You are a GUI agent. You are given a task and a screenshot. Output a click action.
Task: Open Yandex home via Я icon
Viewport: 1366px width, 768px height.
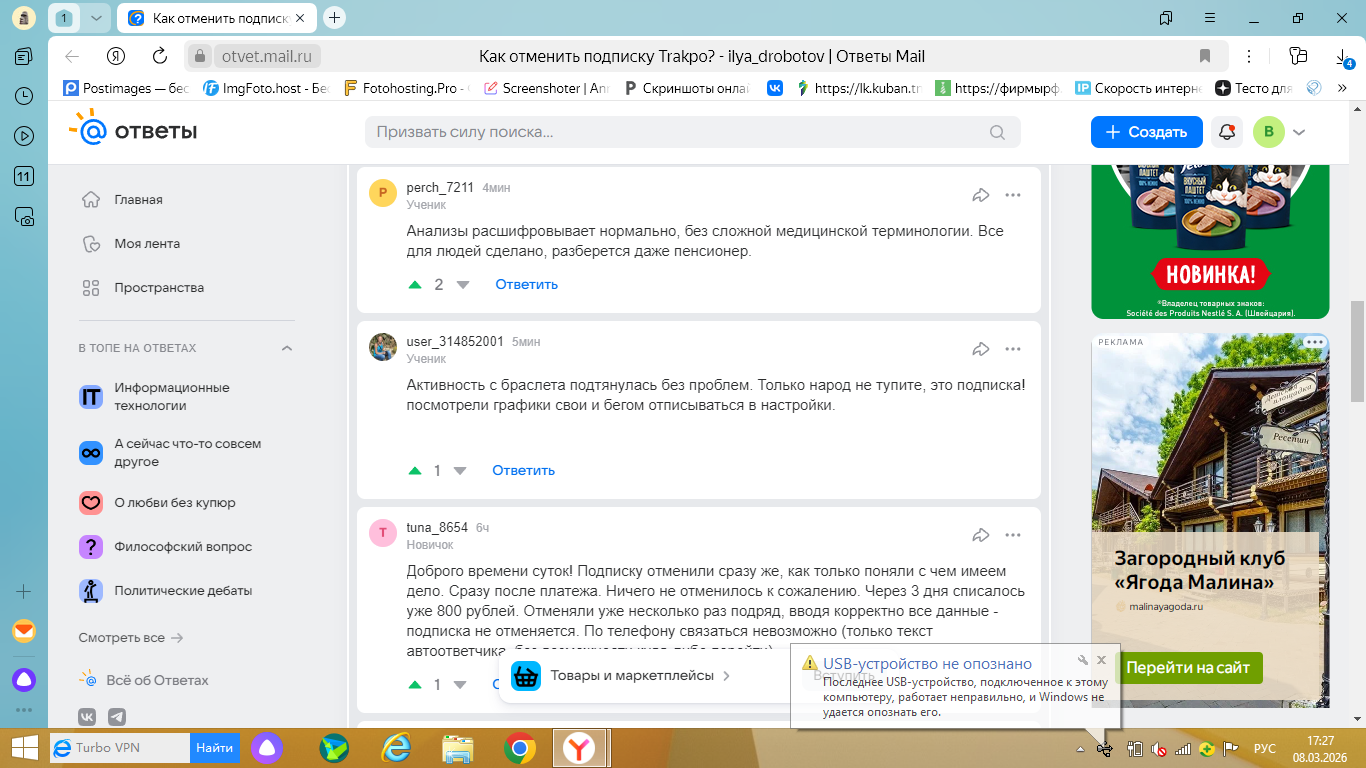click(116, 56)
